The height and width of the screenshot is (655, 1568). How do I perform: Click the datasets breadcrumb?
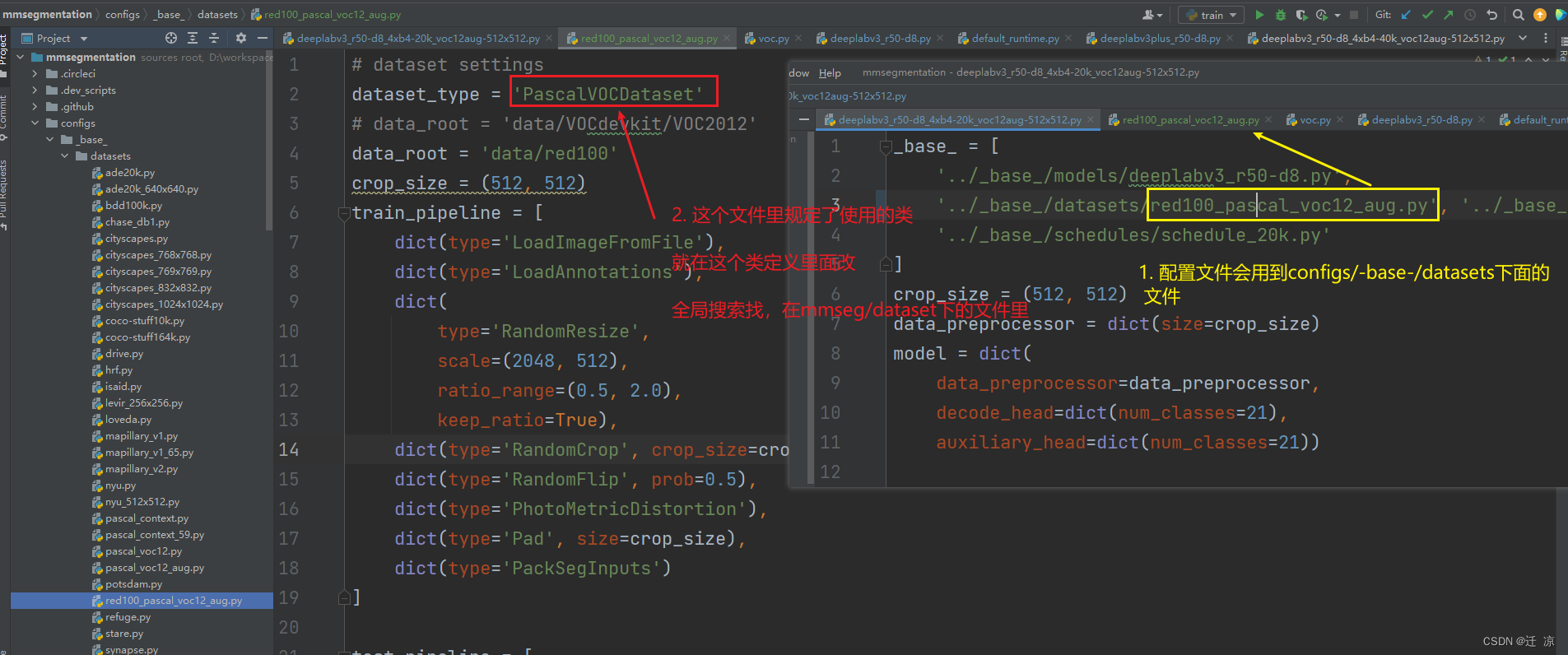click(x=217, y=14)
